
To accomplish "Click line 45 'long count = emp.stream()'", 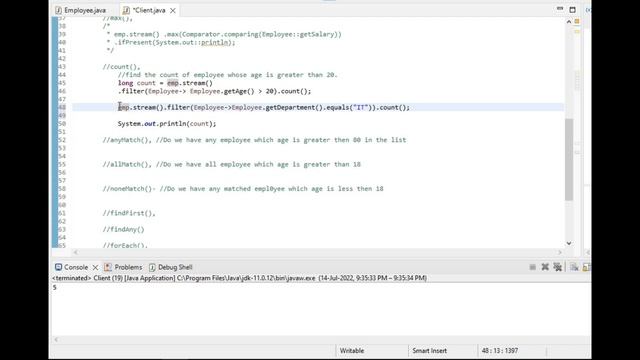I will pos(165,83).
